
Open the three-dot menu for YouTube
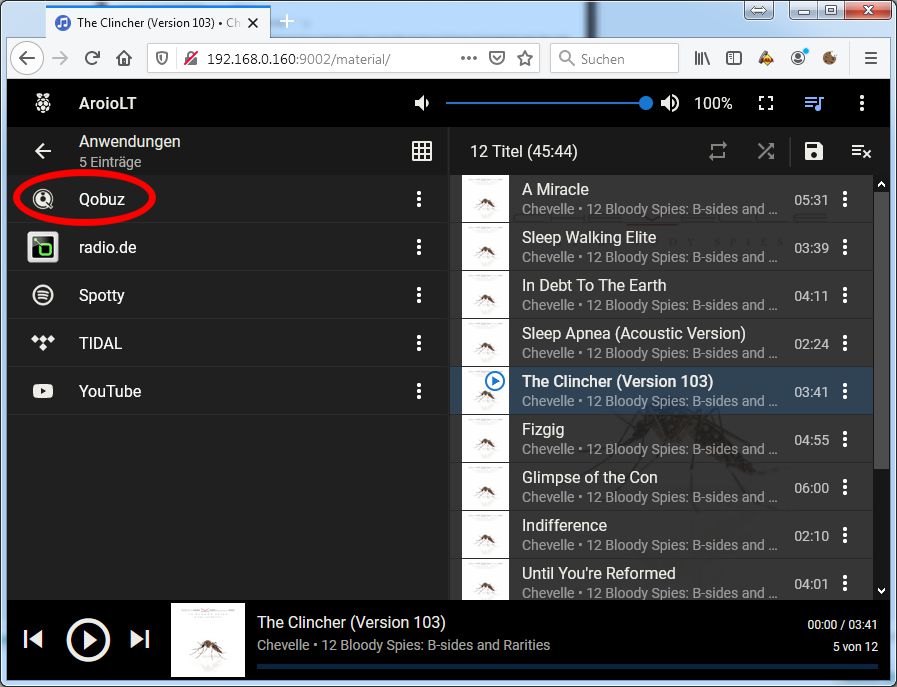(x=419, y=391)
